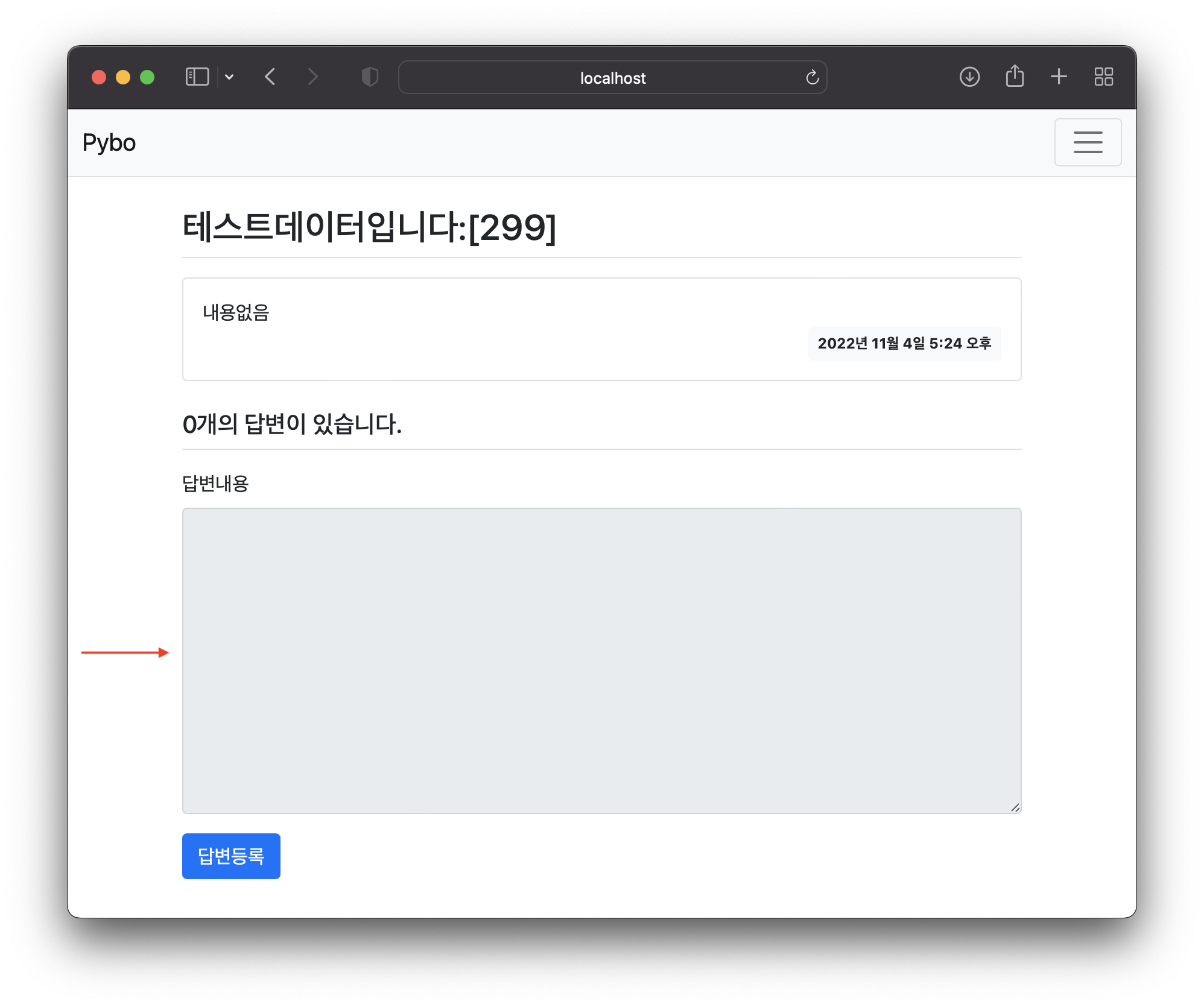
Task: Click the 답변내용 field label
Action: click(215, 484)
